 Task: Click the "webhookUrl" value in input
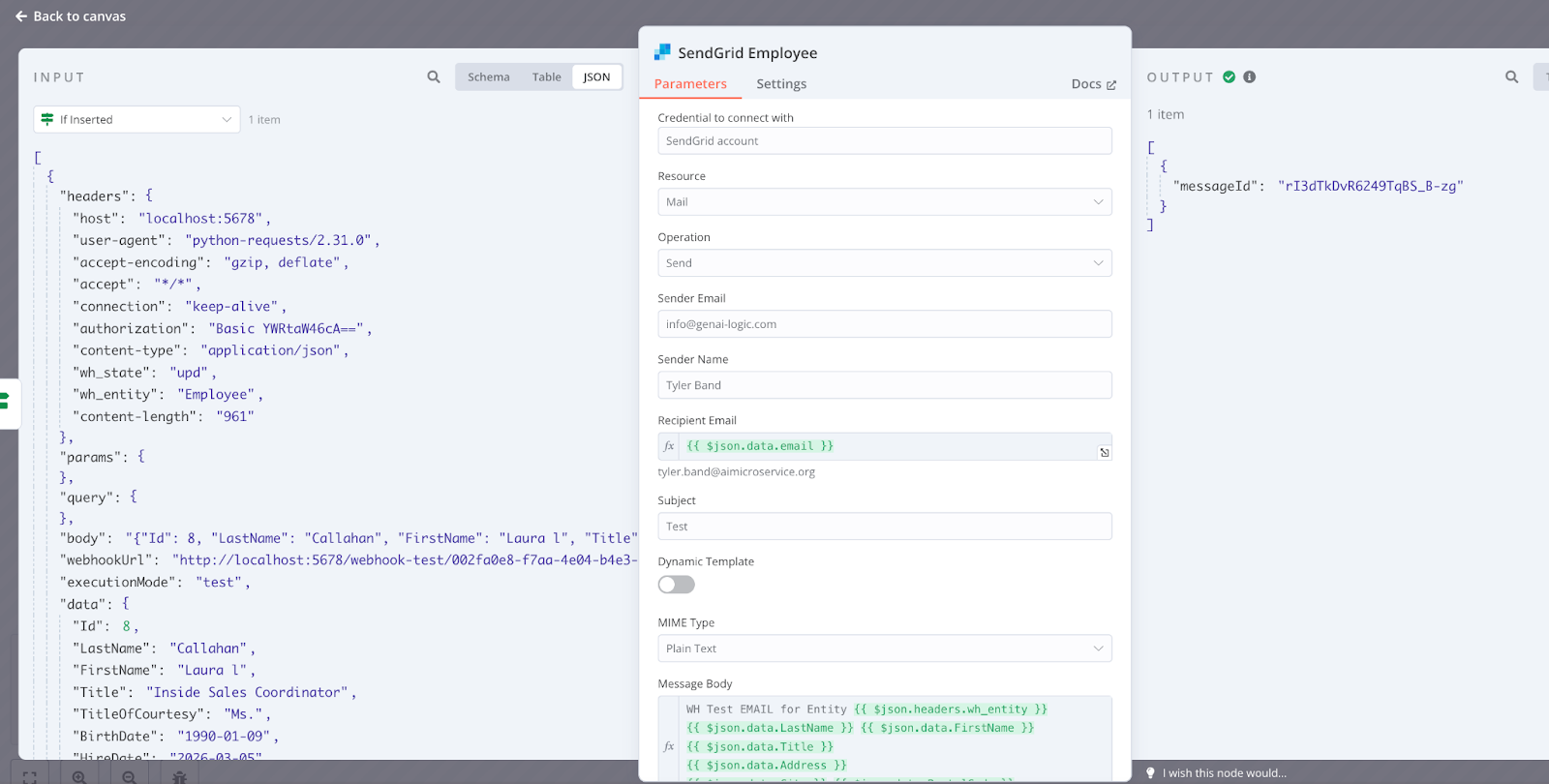click(405, 559)
